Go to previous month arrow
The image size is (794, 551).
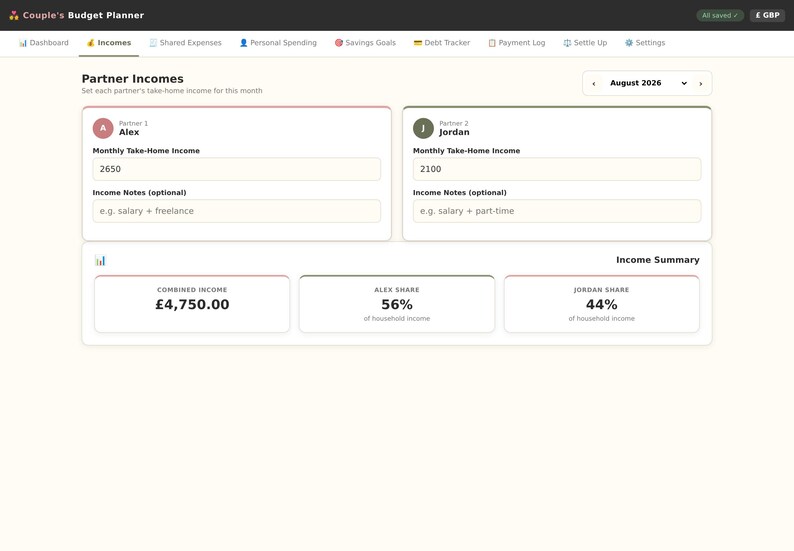coord(594,84)
